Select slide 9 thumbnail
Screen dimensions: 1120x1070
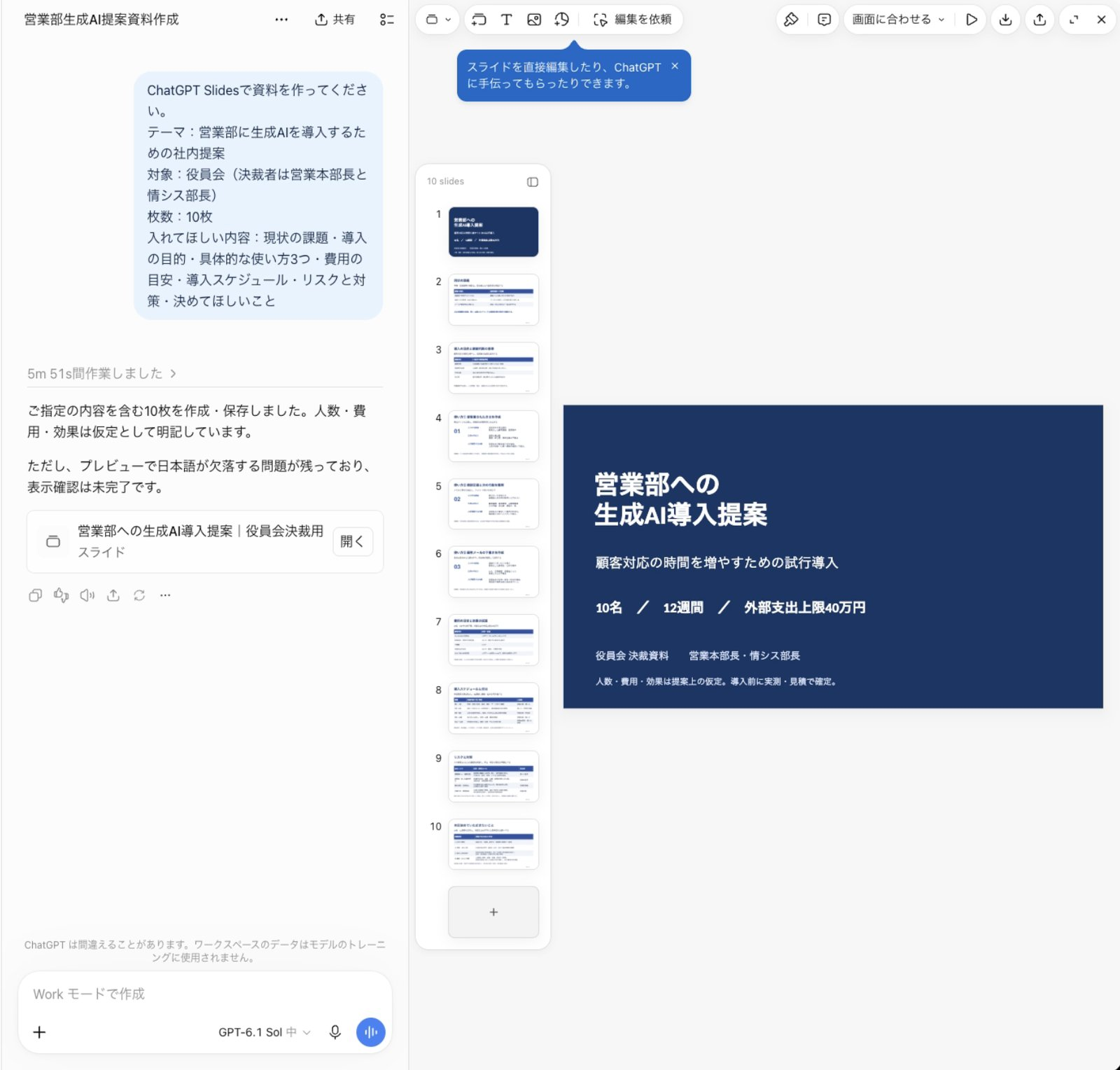point(493,776)
